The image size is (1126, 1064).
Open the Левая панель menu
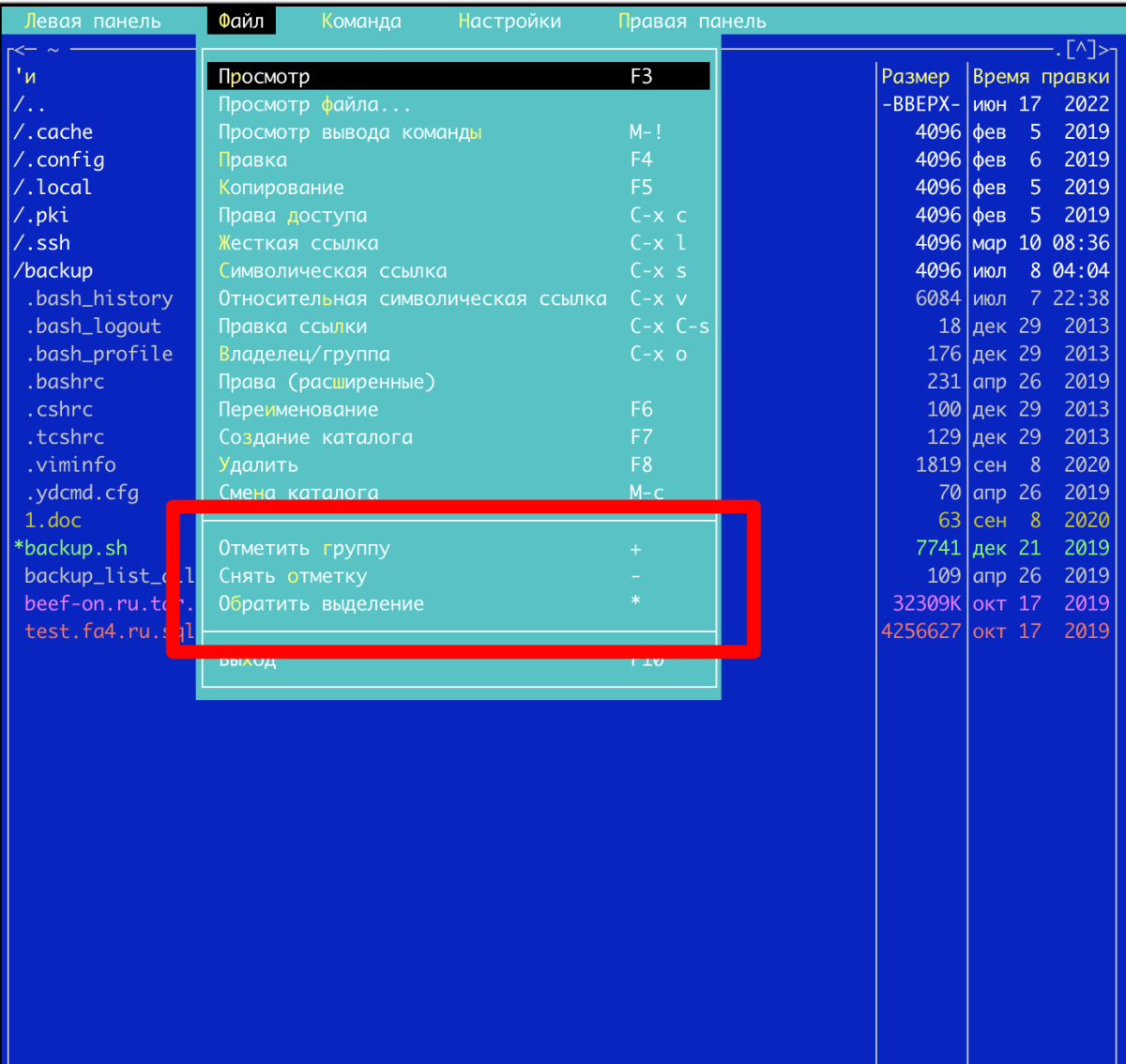point(92,21)
